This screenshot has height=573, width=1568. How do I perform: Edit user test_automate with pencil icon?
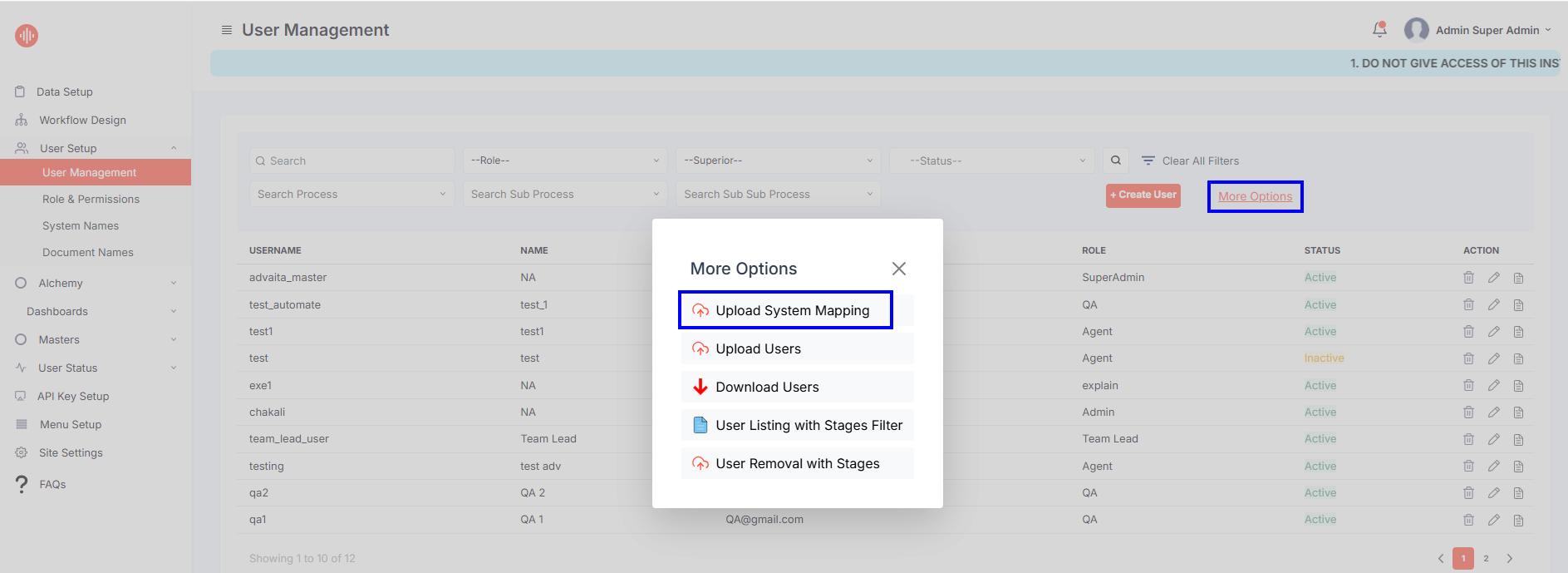coord(1493,304)
